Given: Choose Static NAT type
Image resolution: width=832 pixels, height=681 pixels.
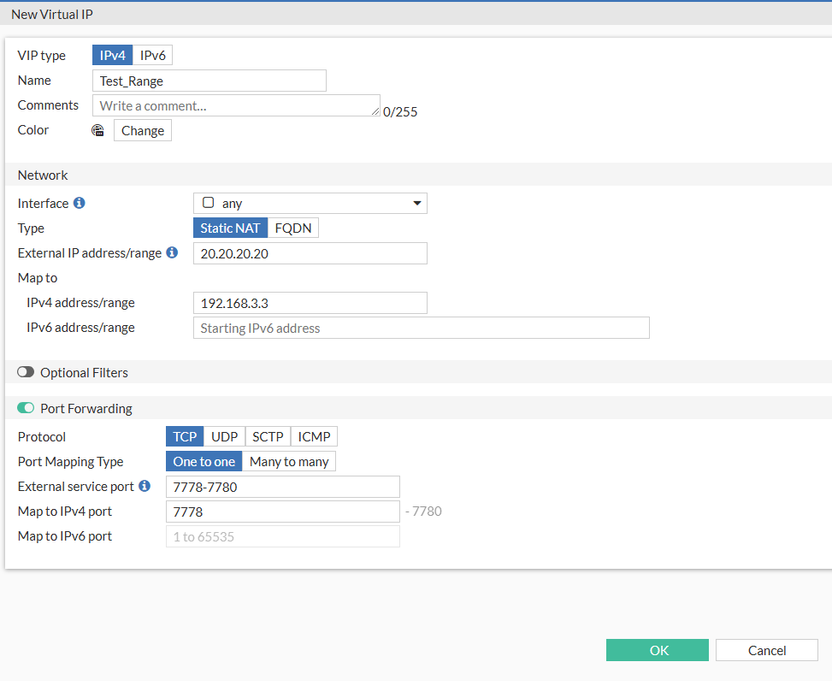Looking at the screenshot, I should [230, 228].
